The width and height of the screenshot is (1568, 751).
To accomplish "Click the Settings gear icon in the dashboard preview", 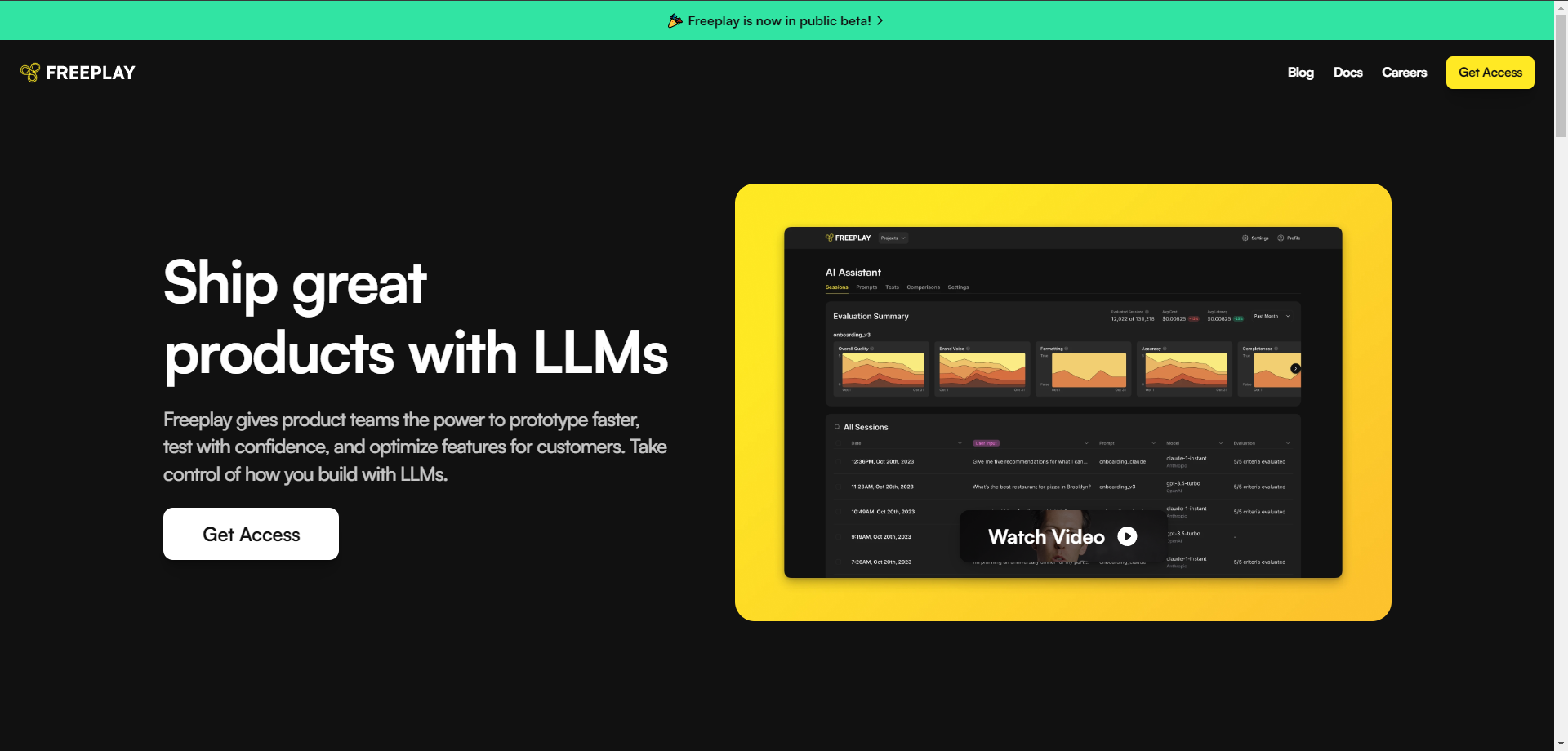I will (1245, 238).
